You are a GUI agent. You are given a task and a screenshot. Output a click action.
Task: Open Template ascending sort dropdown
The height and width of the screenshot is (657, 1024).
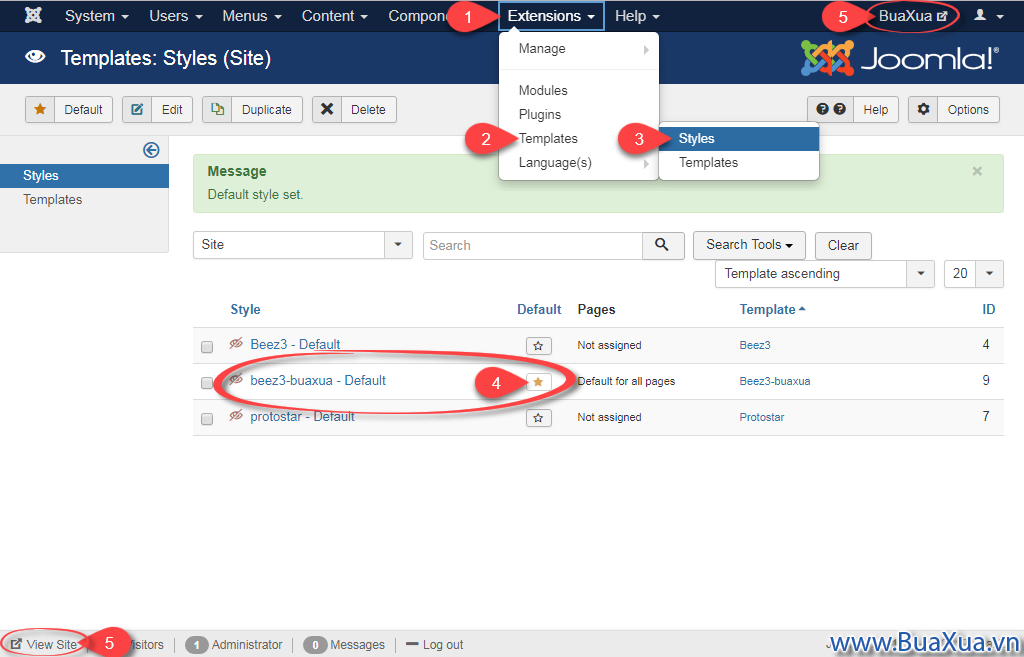[825, 274]
